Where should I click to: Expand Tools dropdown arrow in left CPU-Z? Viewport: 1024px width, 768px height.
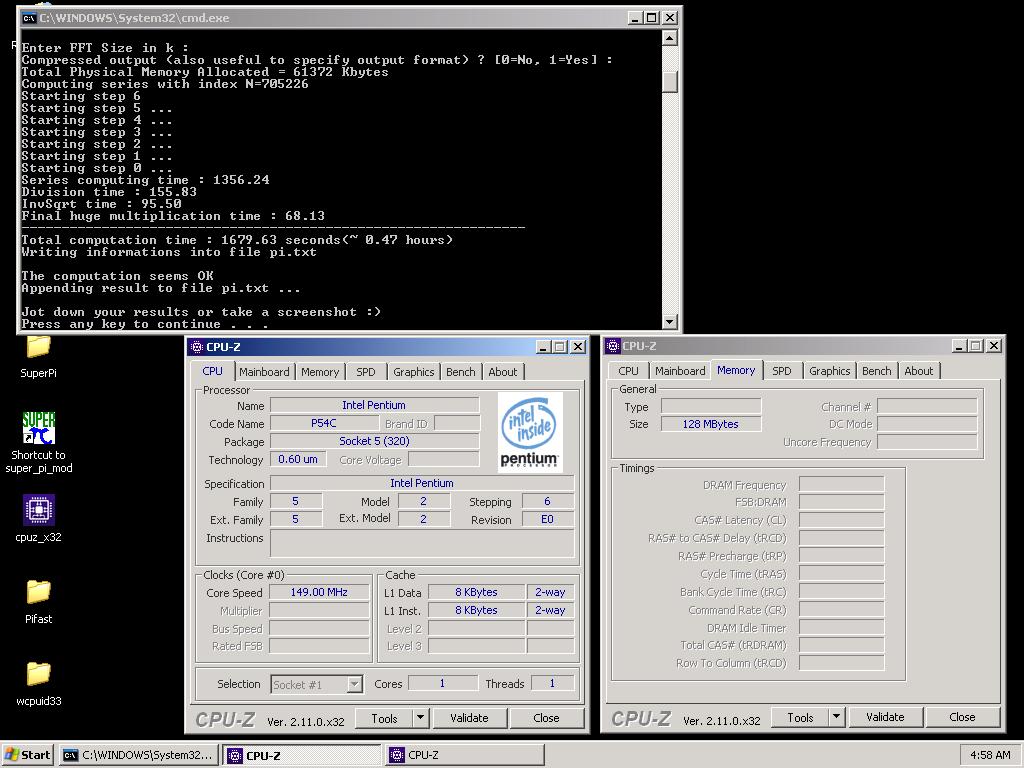pos(421,718)
